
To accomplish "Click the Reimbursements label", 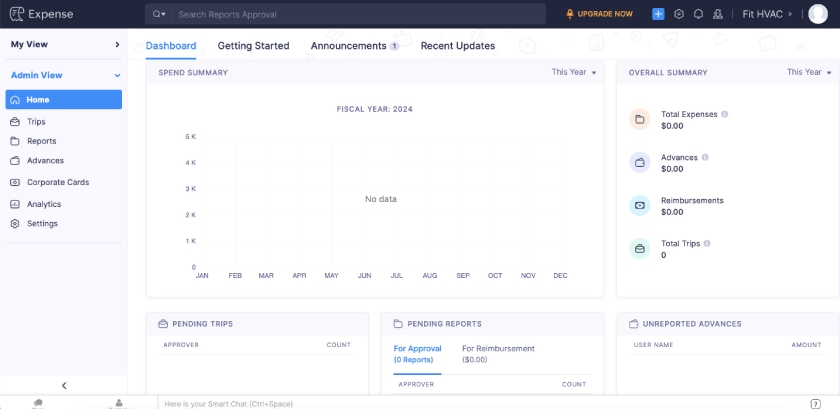I will (x=692, y=200).
